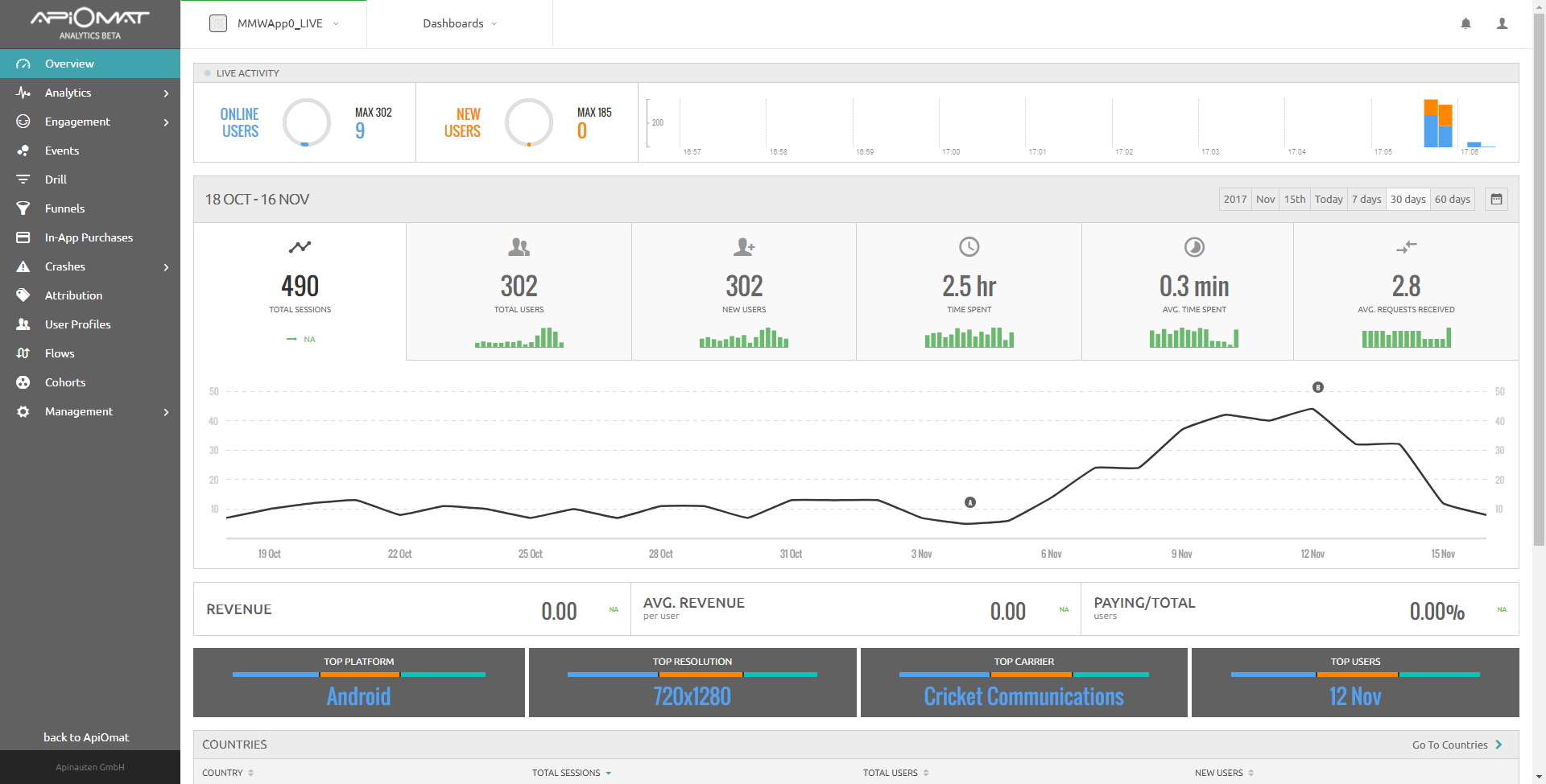Click the Funnels icon in sidebar

coord(23,208)
